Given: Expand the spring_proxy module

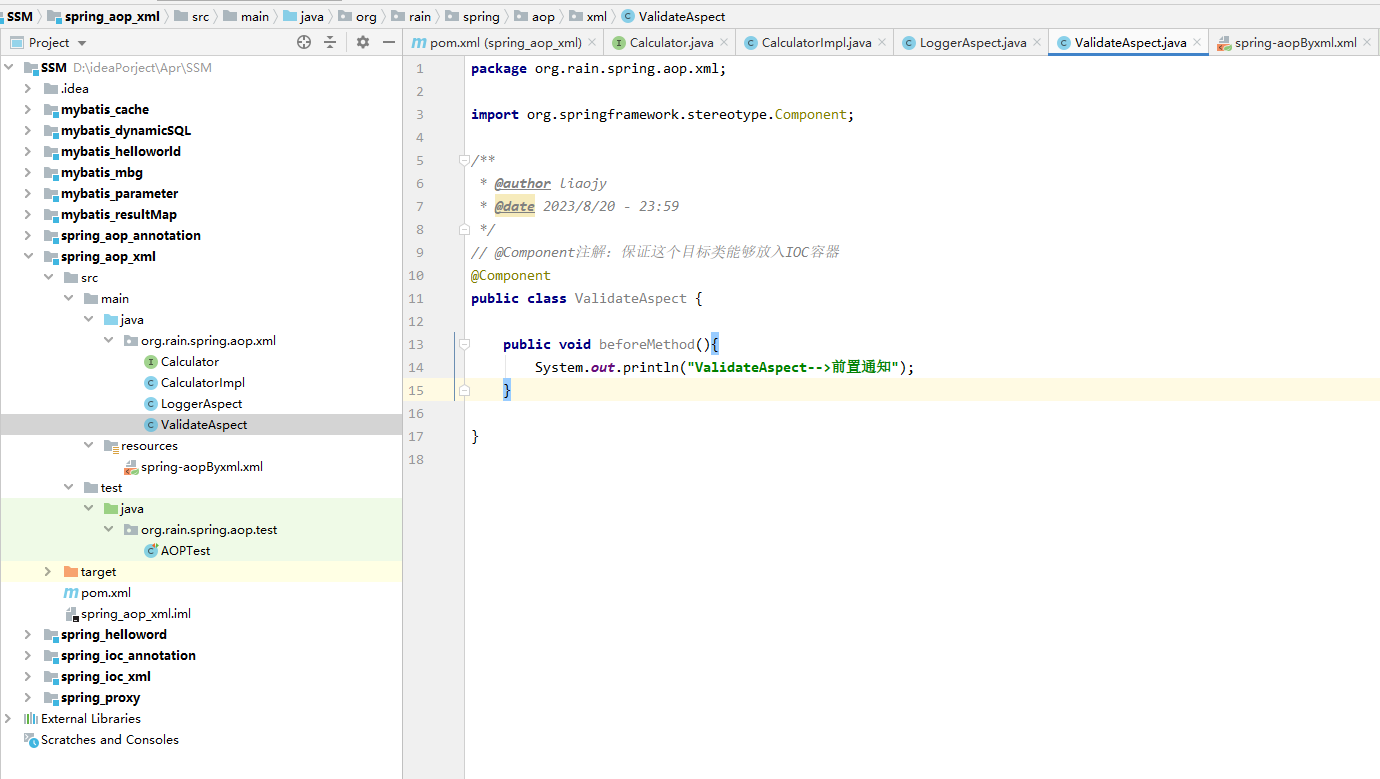Looking at the screenshot, I should (x=28, y=698).
